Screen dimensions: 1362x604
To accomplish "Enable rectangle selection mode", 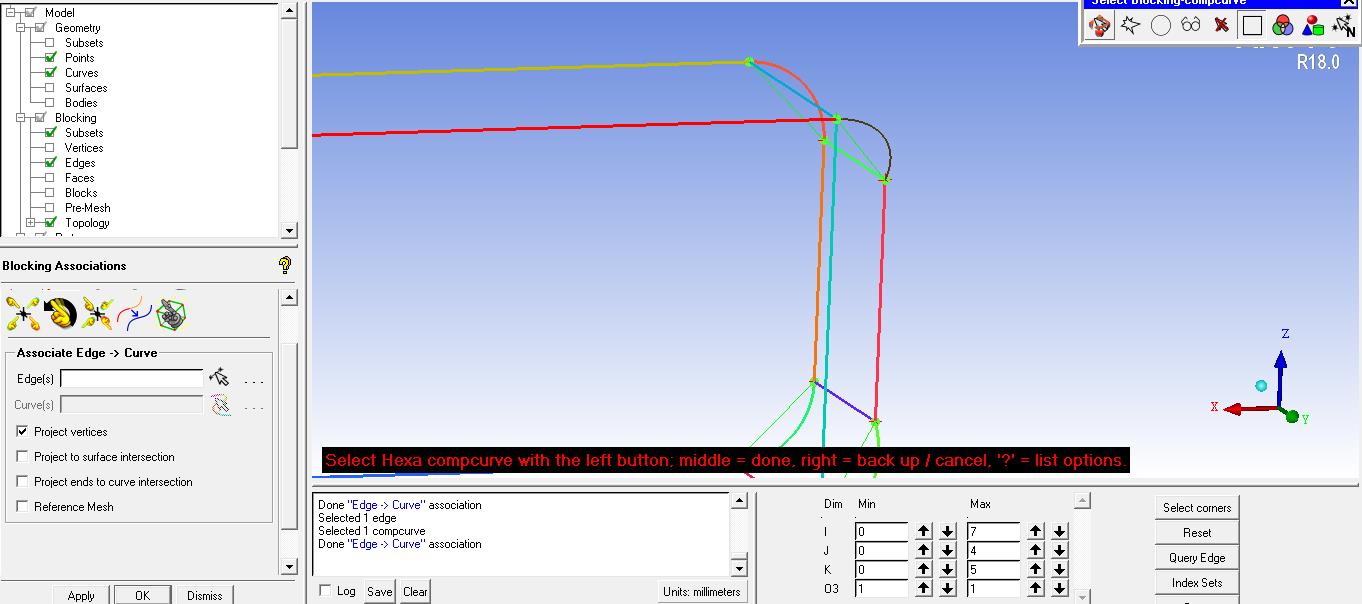I will [x=1252, y=25].
